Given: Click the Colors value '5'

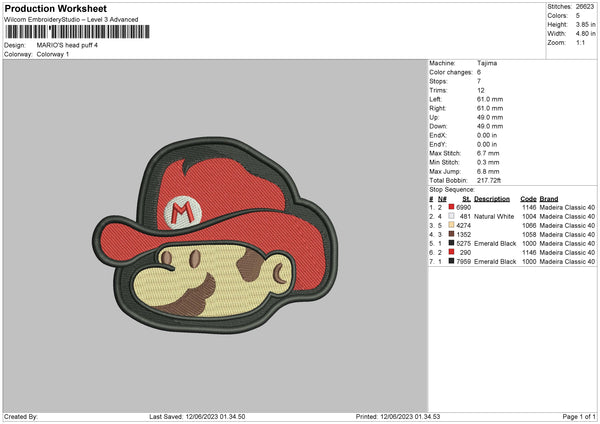Looking at the screenshot, I should pyautogui.click(x=578, y=16).
